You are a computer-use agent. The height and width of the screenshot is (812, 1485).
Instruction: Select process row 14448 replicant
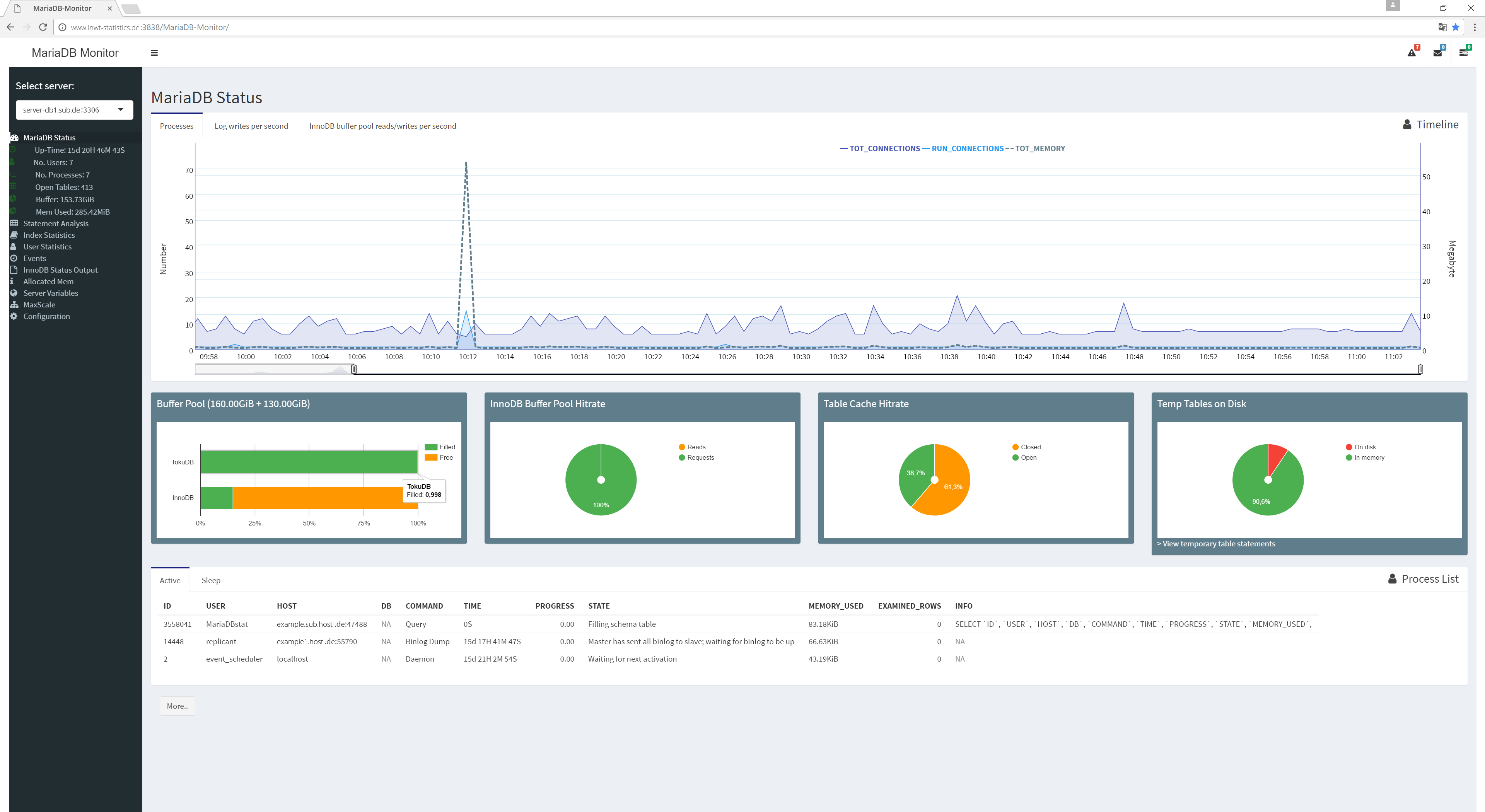(737, 641)
